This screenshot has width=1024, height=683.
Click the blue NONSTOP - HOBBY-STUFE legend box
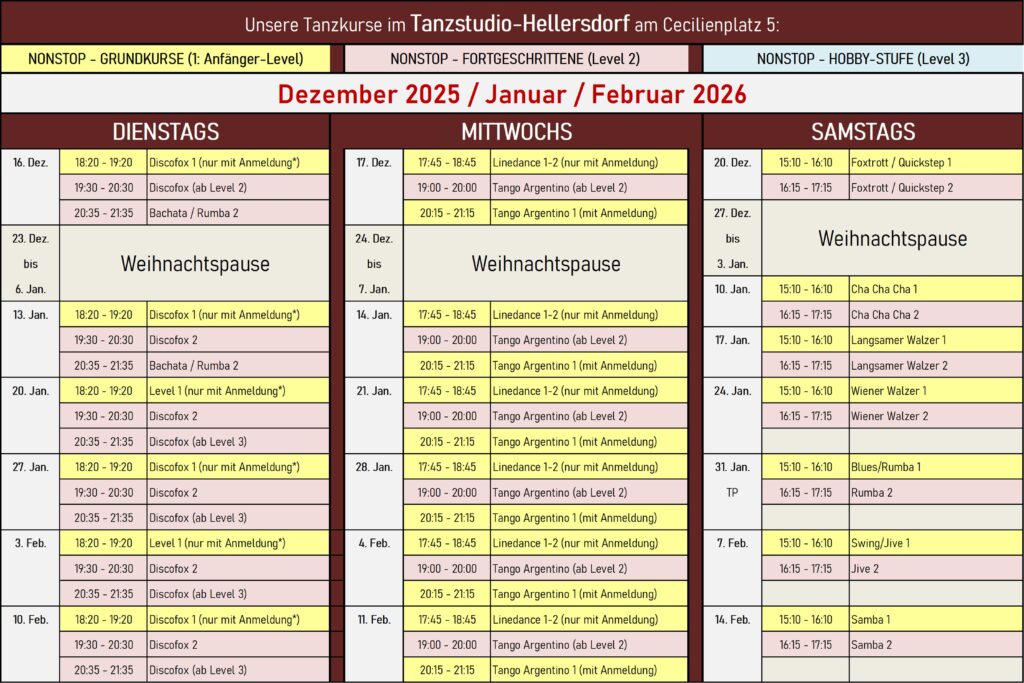862,59
